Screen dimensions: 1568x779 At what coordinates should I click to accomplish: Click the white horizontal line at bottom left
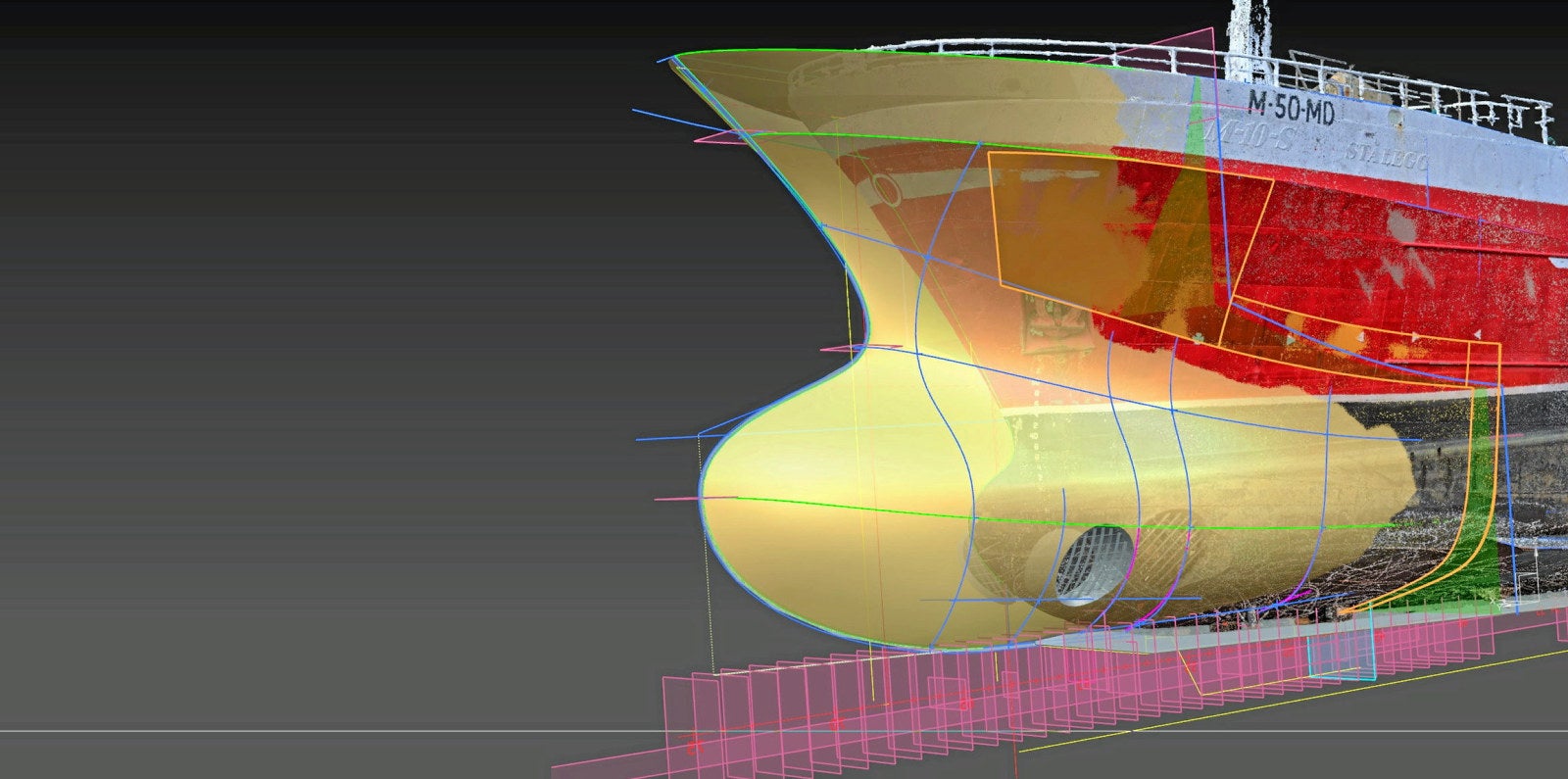point(294,730)
